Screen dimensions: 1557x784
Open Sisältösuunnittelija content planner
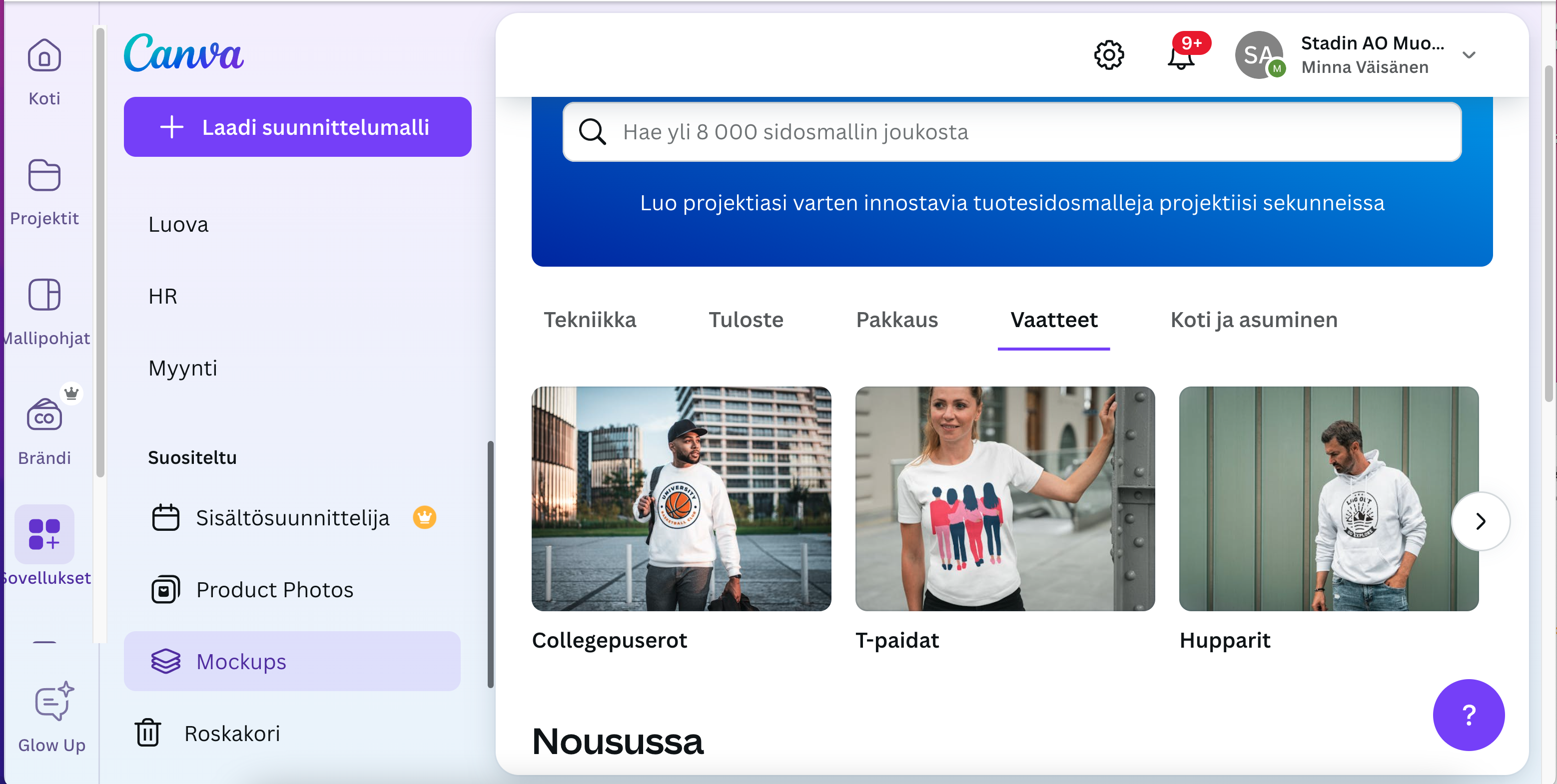(x=292, y=518)
